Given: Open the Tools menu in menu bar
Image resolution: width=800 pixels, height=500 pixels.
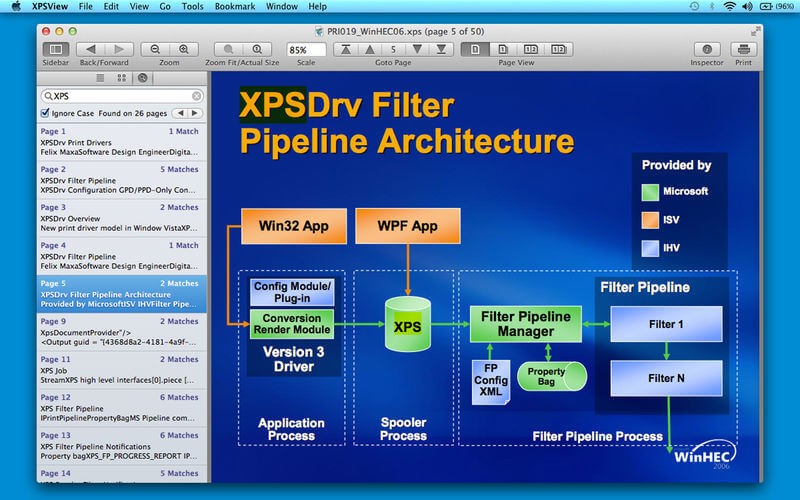Looking at the screenshot, I should [x=193, y=6].
